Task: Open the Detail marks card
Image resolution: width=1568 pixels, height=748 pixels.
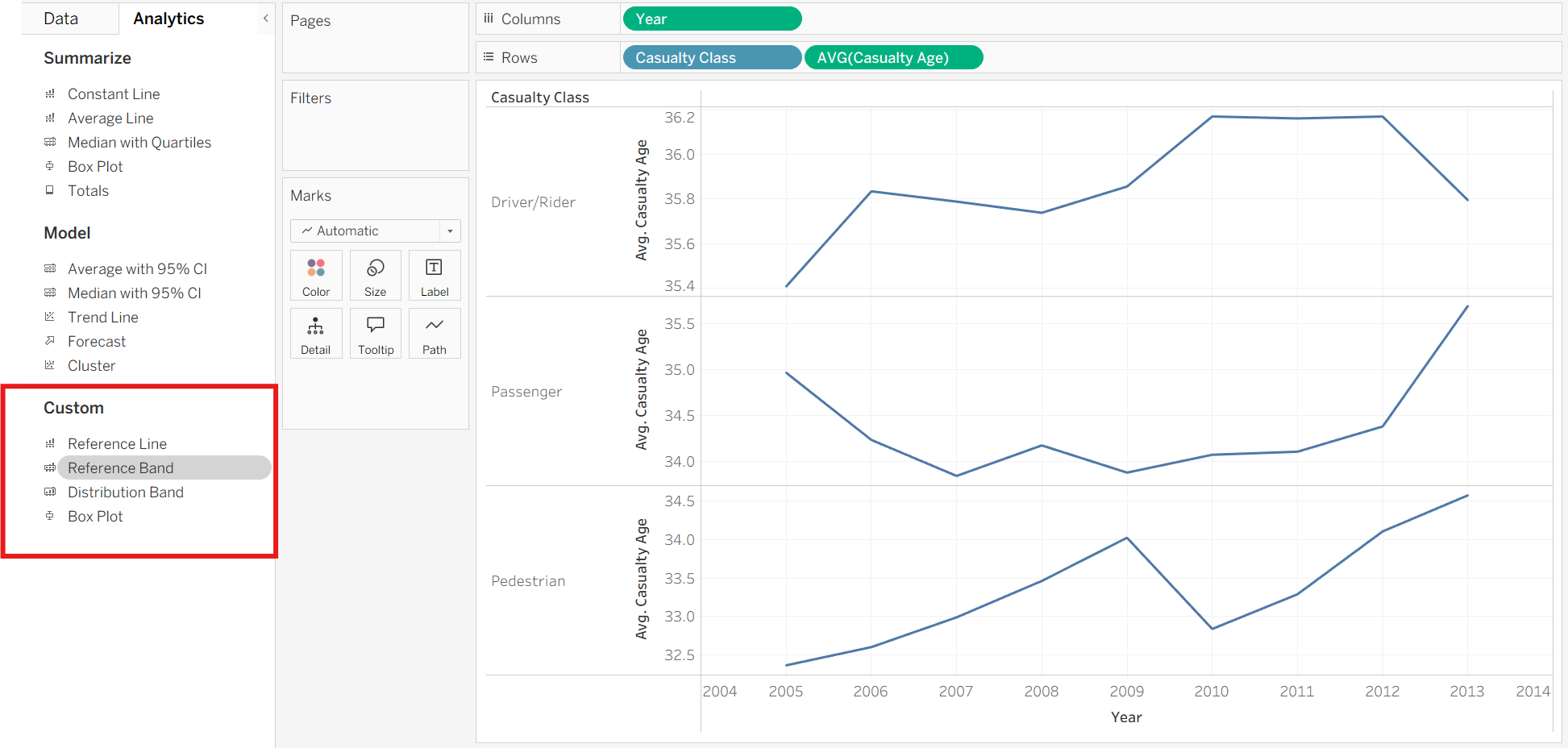Action: coord(316,334)
